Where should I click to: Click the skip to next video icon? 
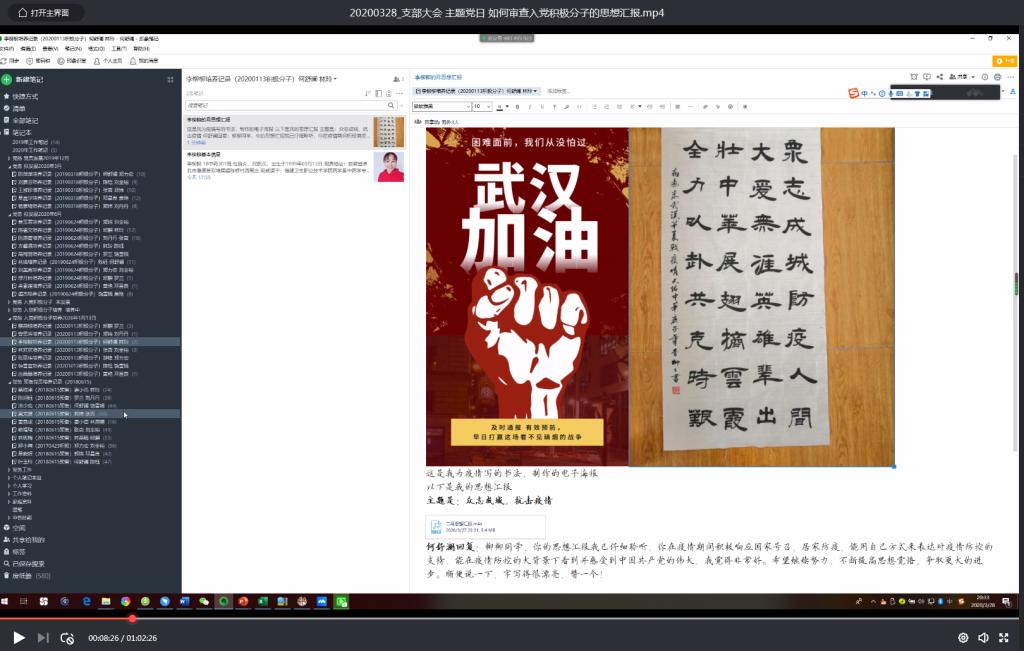click(43, 637)
